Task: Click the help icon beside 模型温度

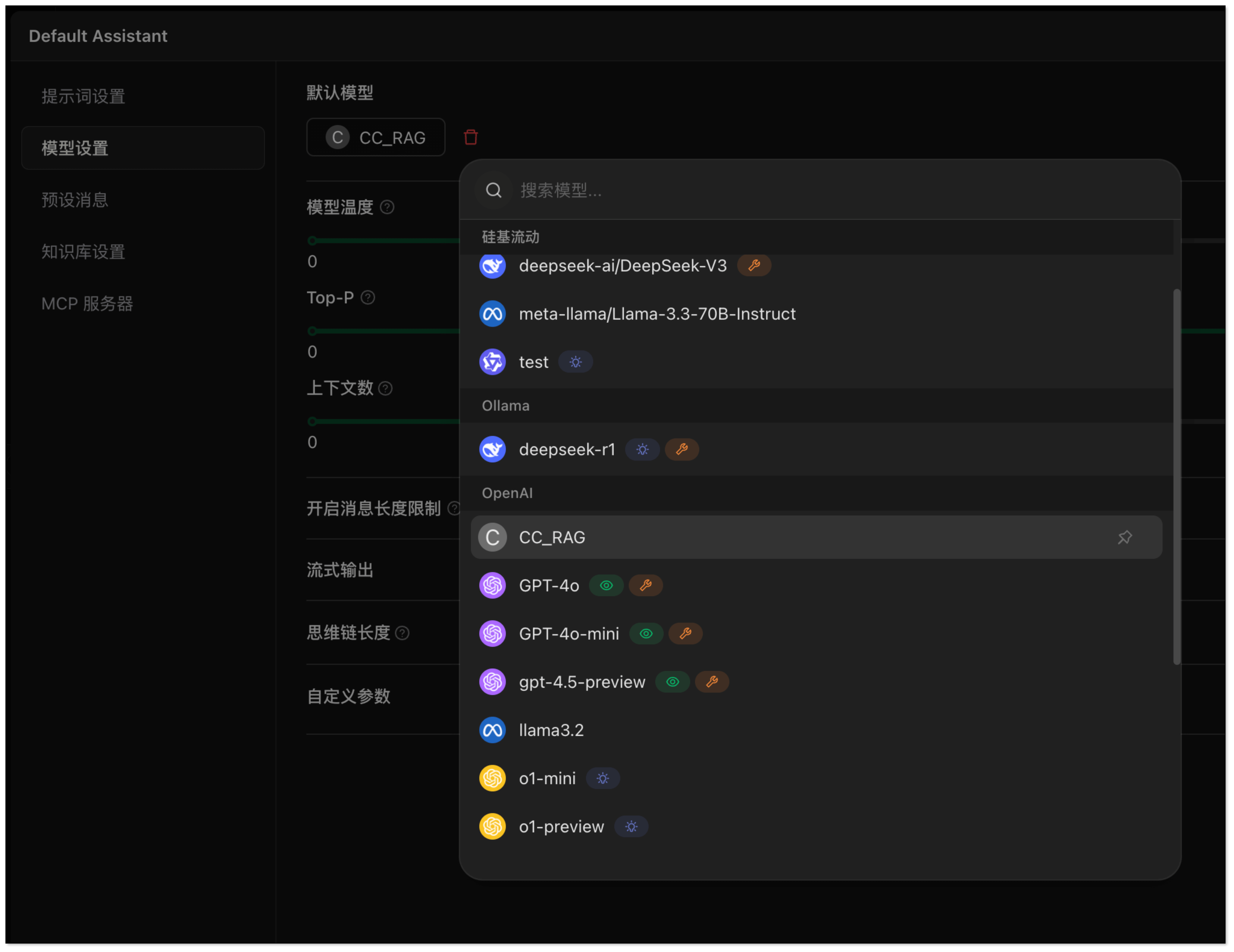Action: point(387,207)
